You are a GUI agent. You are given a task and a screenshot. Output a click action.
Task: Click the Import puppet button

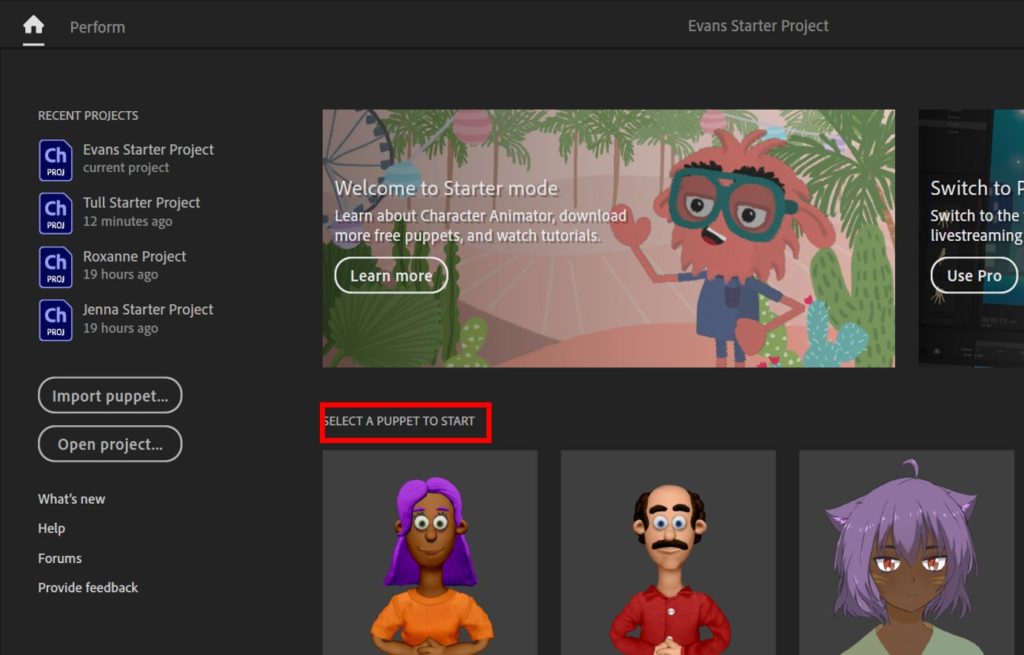(109, 395)
